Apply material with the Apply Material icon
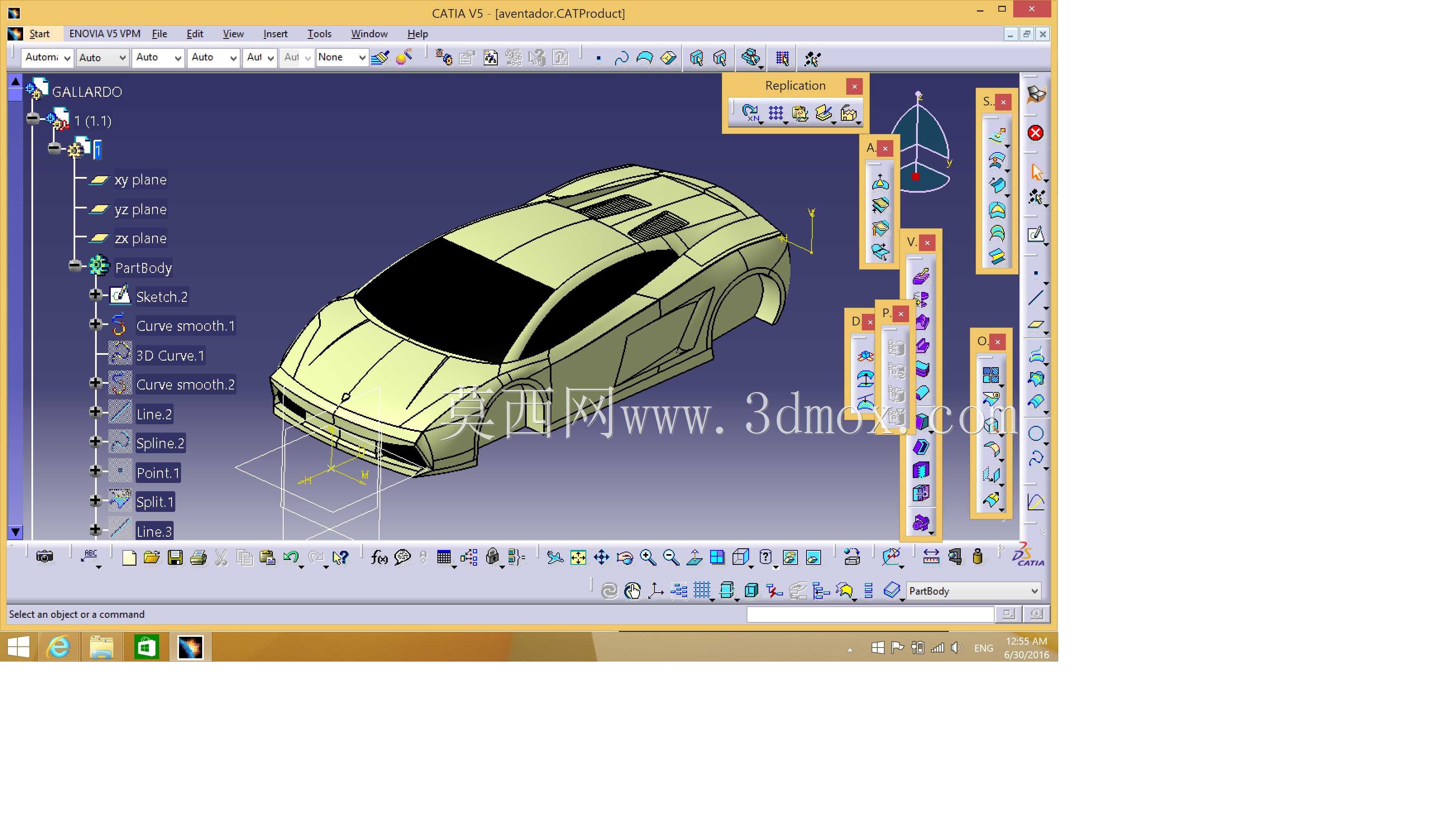This screenshot has width=1456, height=827. click(x=851, y=557)
